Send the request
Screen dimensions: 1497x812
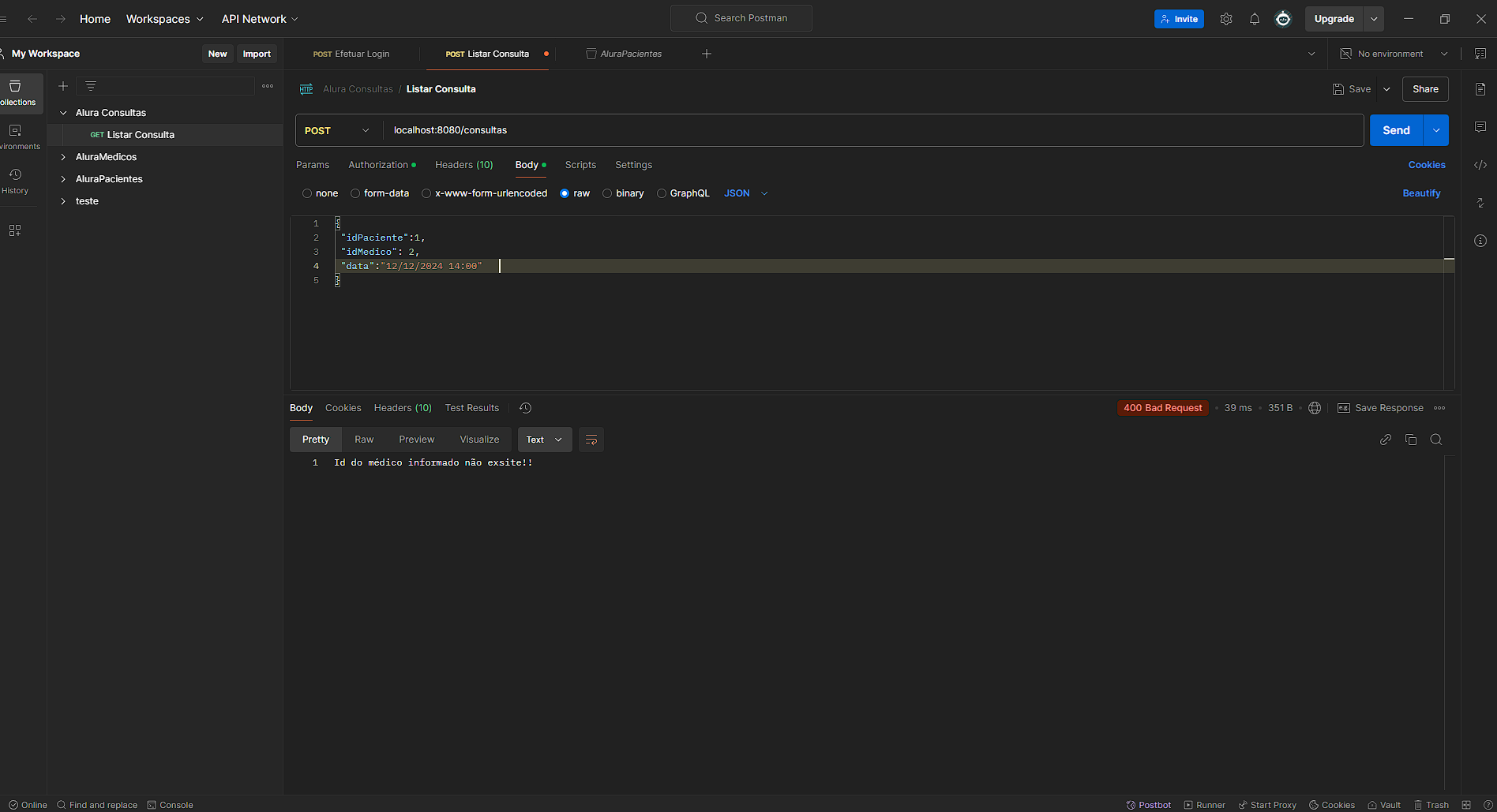[1396, 130]
